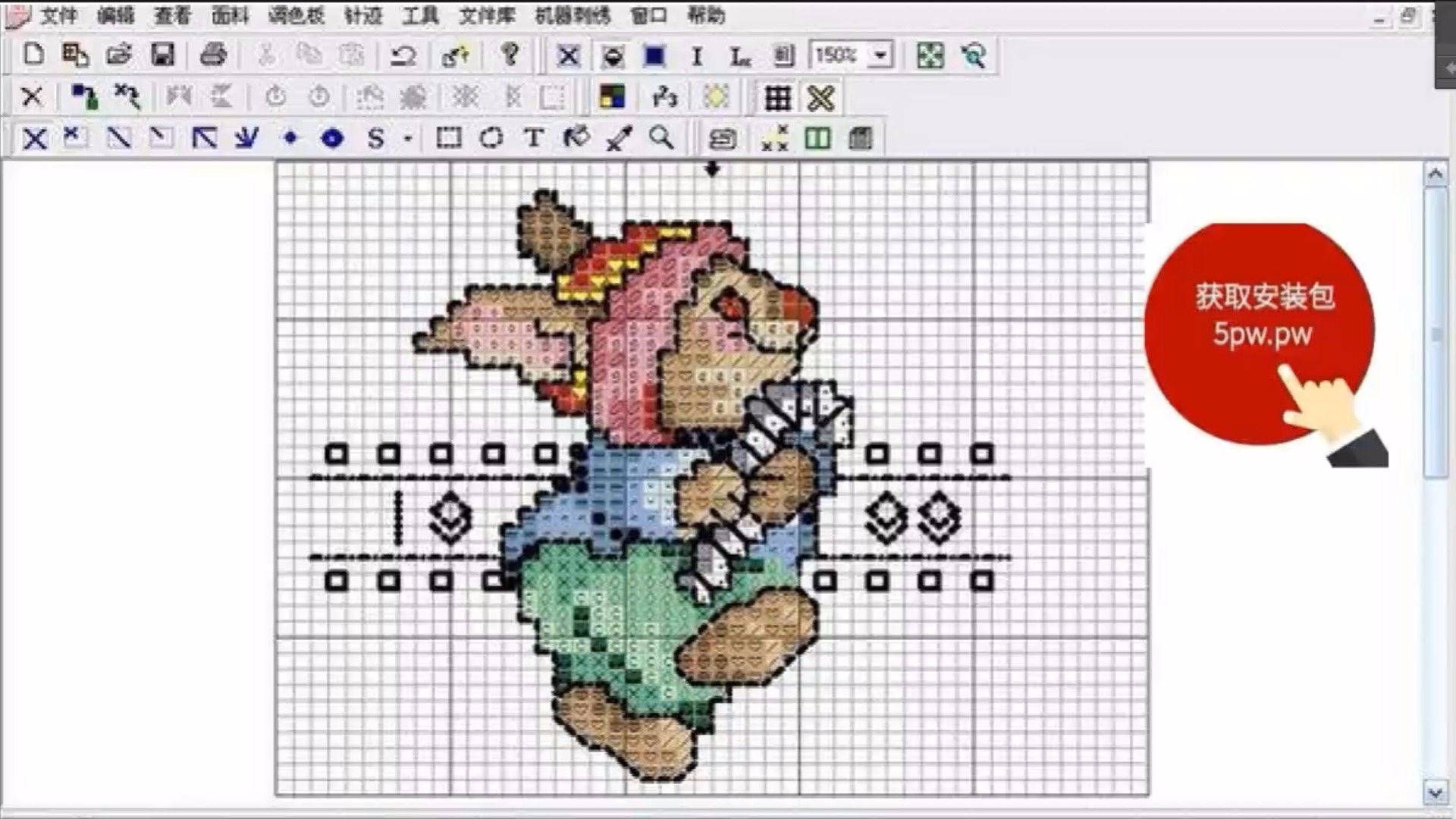
Task: Toggle stitch view as crosses button
Action: [568, 55]
